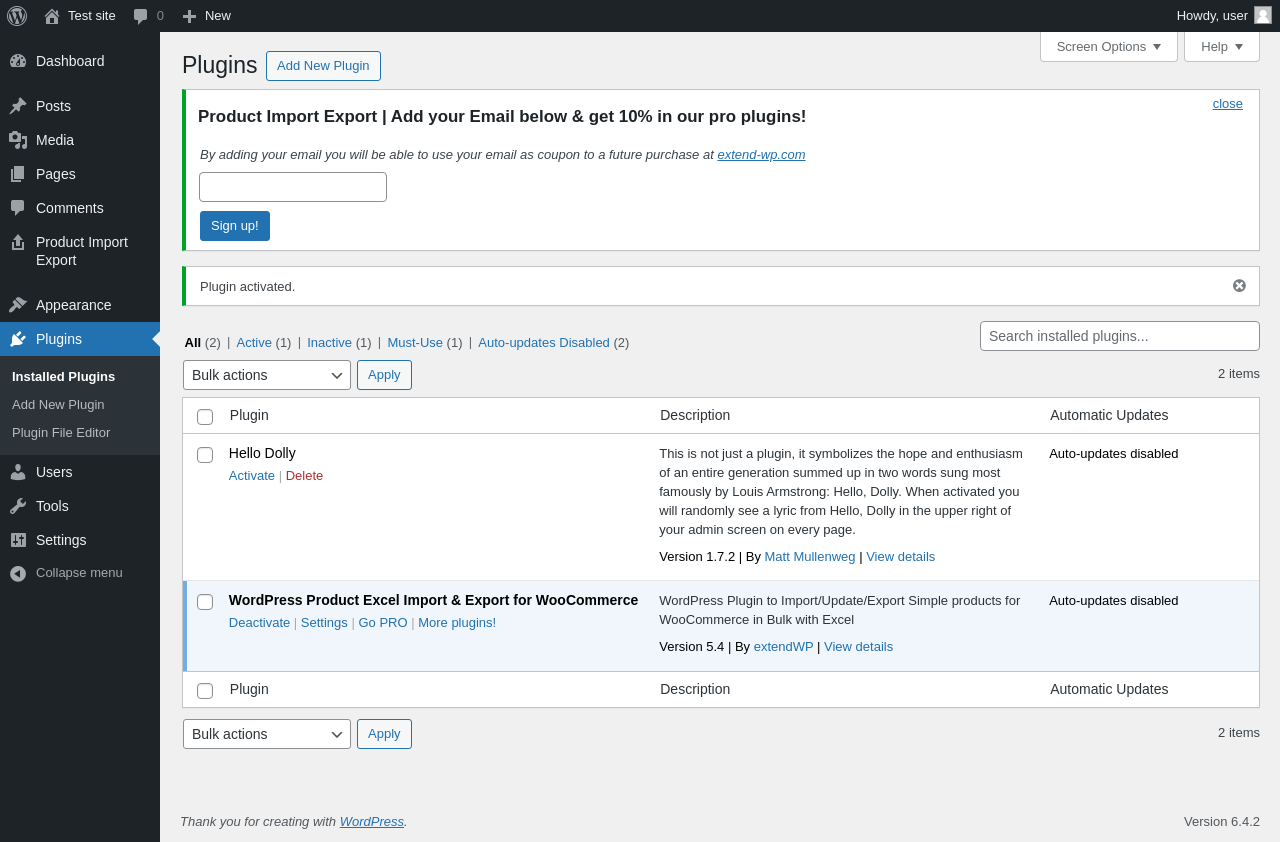Filter plugins by Inactive
Viewport: 1280px width, 842px height.
(329, 342)
